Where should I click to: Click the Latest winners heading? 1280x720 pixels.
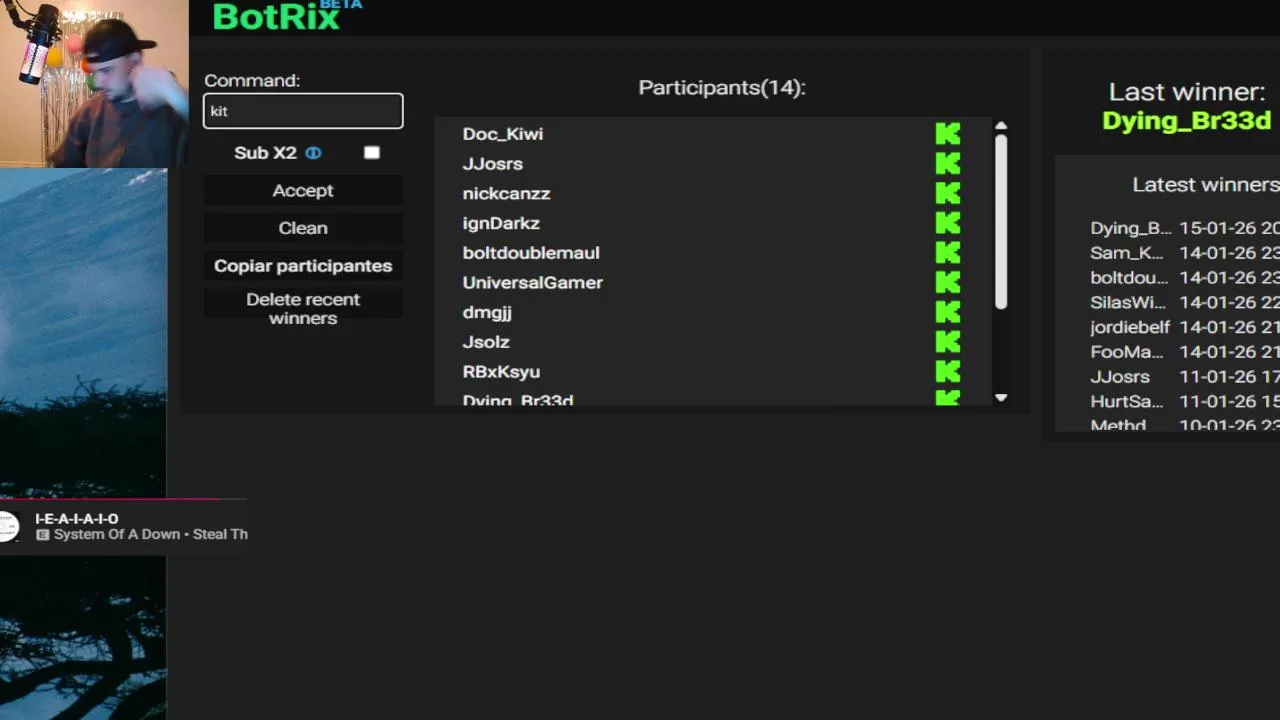[1205, 184]
